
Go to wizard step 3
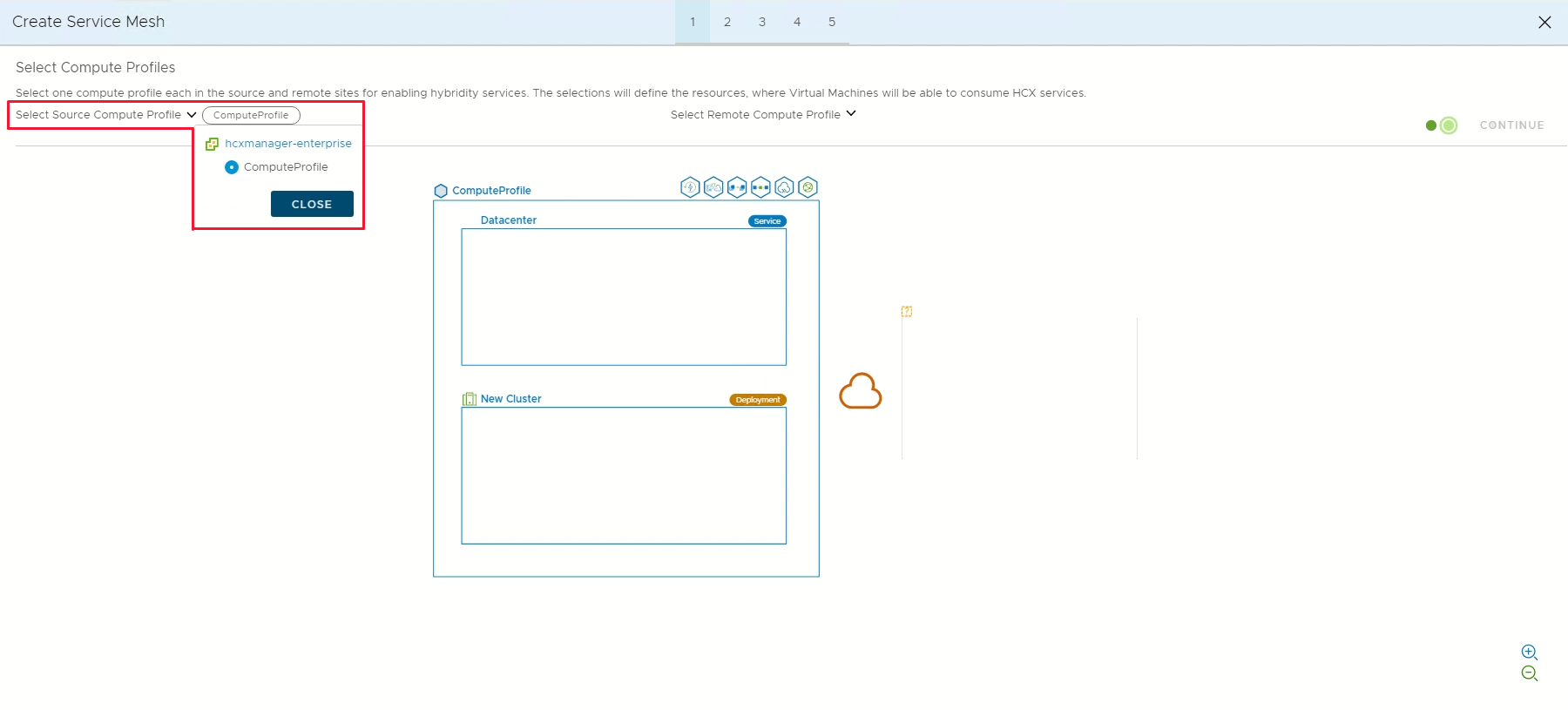pos(762,22)
